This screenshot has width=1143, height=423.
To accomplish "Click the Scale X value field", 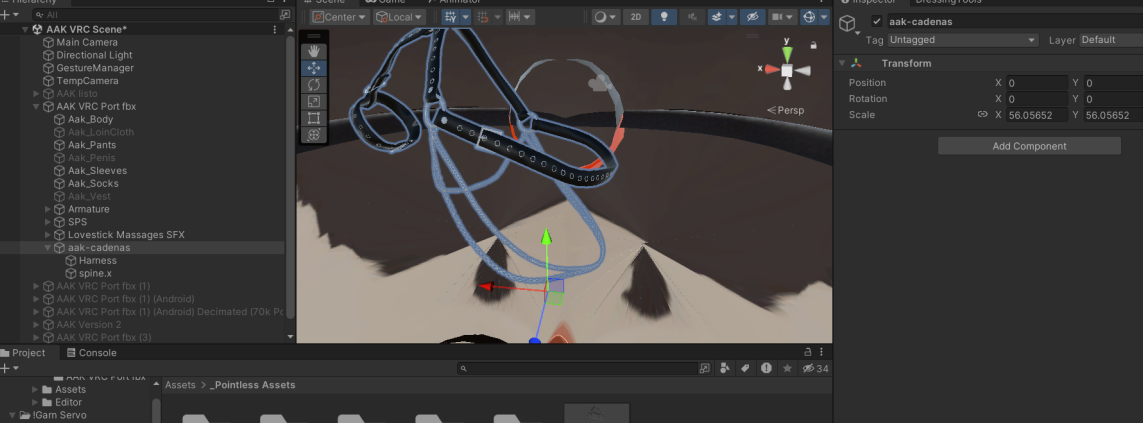I will [x=1037, y=115].
